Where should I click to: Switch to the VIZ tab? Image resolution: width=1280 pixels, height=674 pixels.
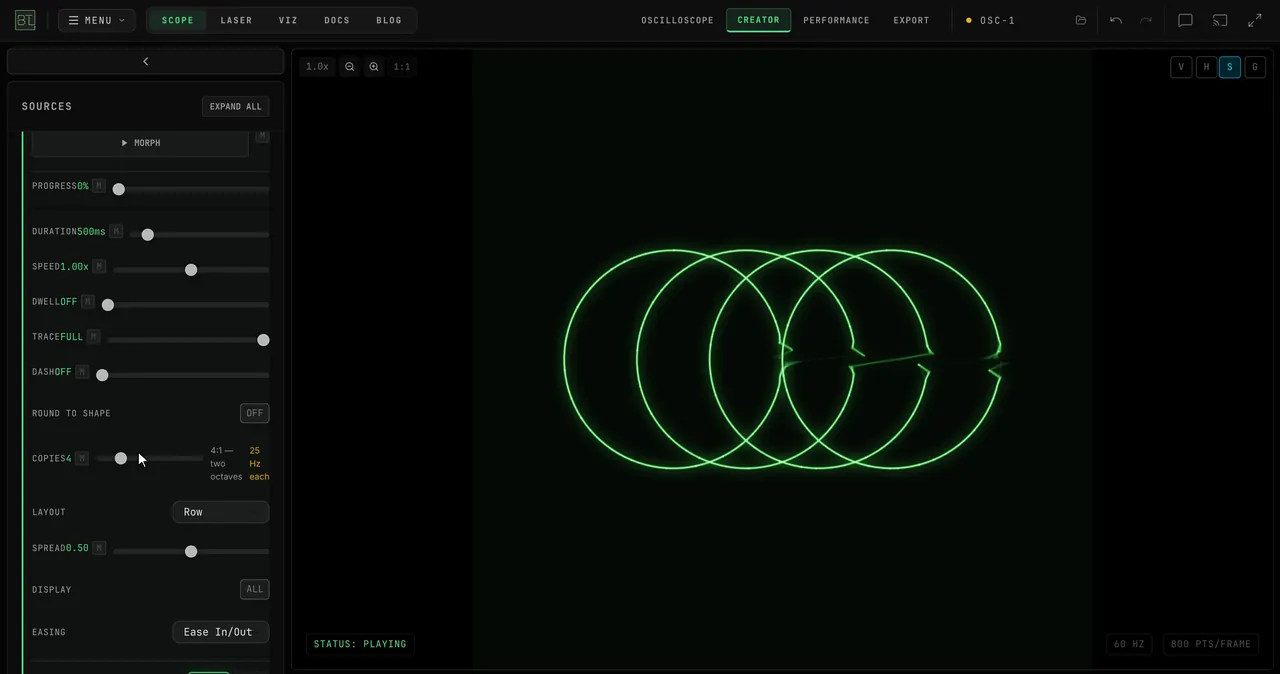(288, 20)
